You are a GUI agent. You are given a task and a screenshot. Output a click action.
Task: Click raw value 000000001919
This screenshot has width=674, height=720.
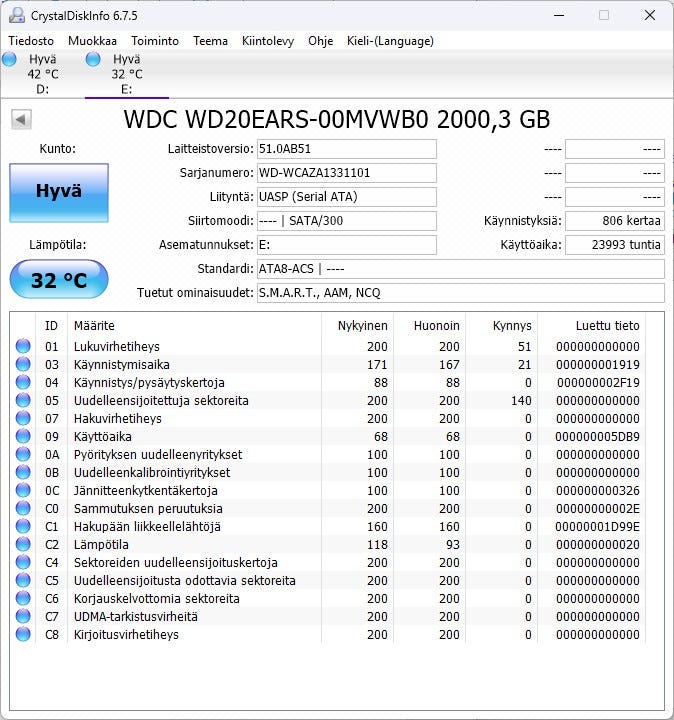(598, 365)
